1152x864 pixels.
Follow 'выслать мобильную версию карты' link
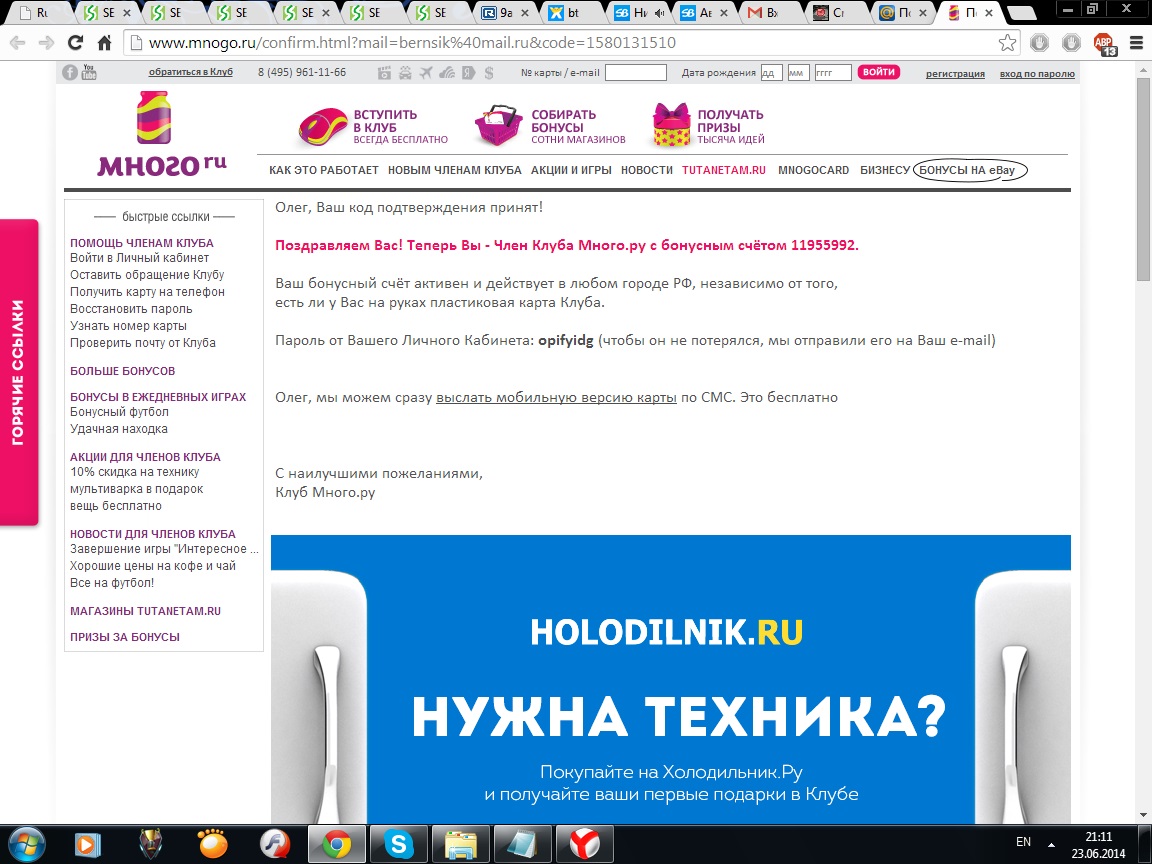[556, 397]
